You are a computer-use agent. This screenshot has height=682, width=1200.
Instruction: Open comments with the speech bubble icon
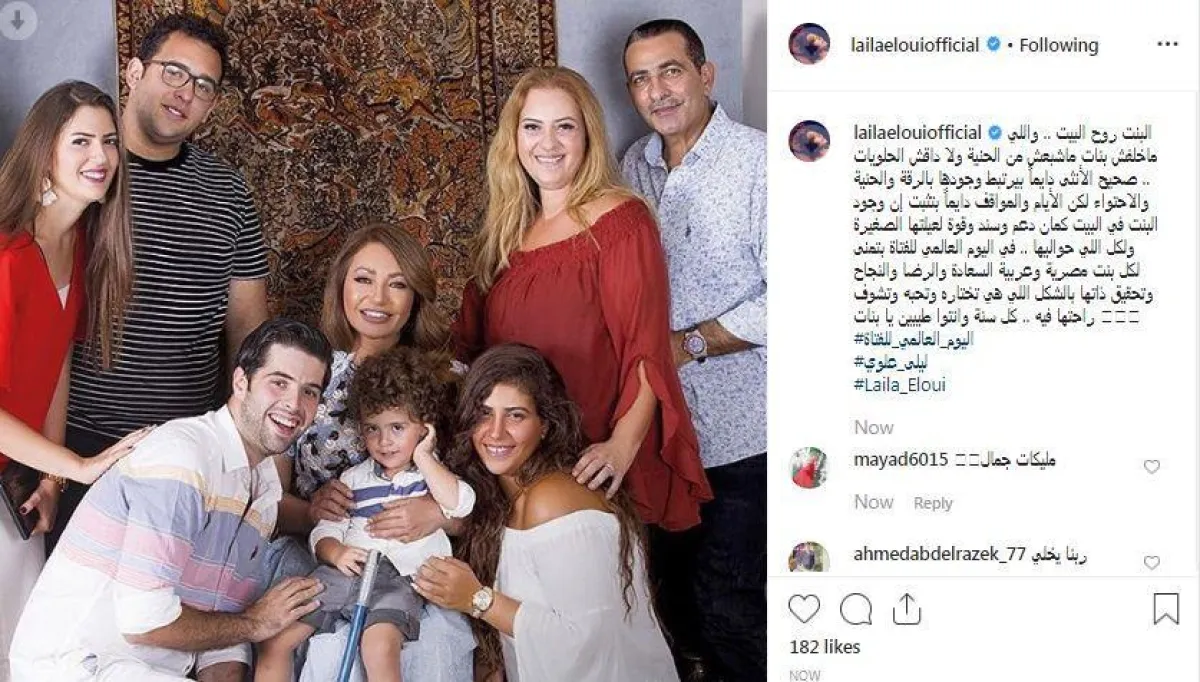point(856,608)
